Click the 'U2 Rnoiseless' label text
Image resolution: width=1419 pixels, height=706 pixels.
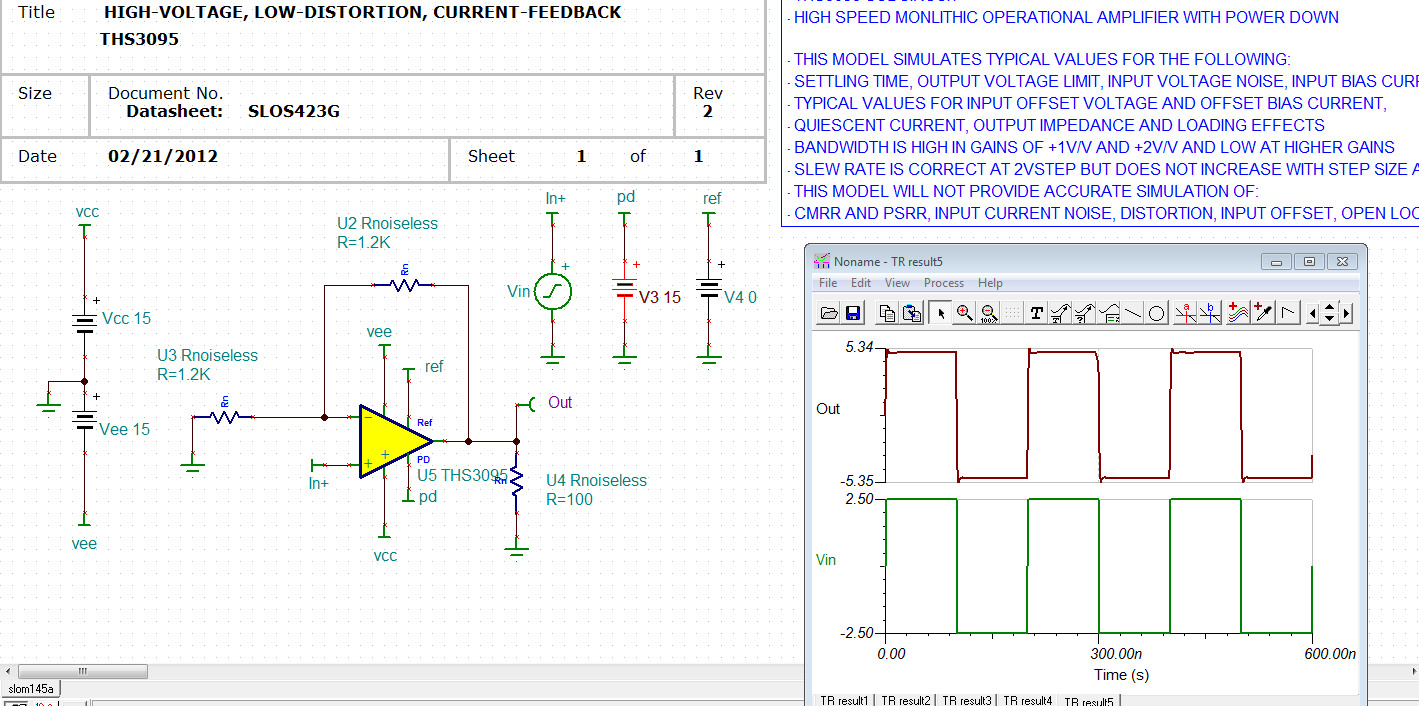pos(388,223)
